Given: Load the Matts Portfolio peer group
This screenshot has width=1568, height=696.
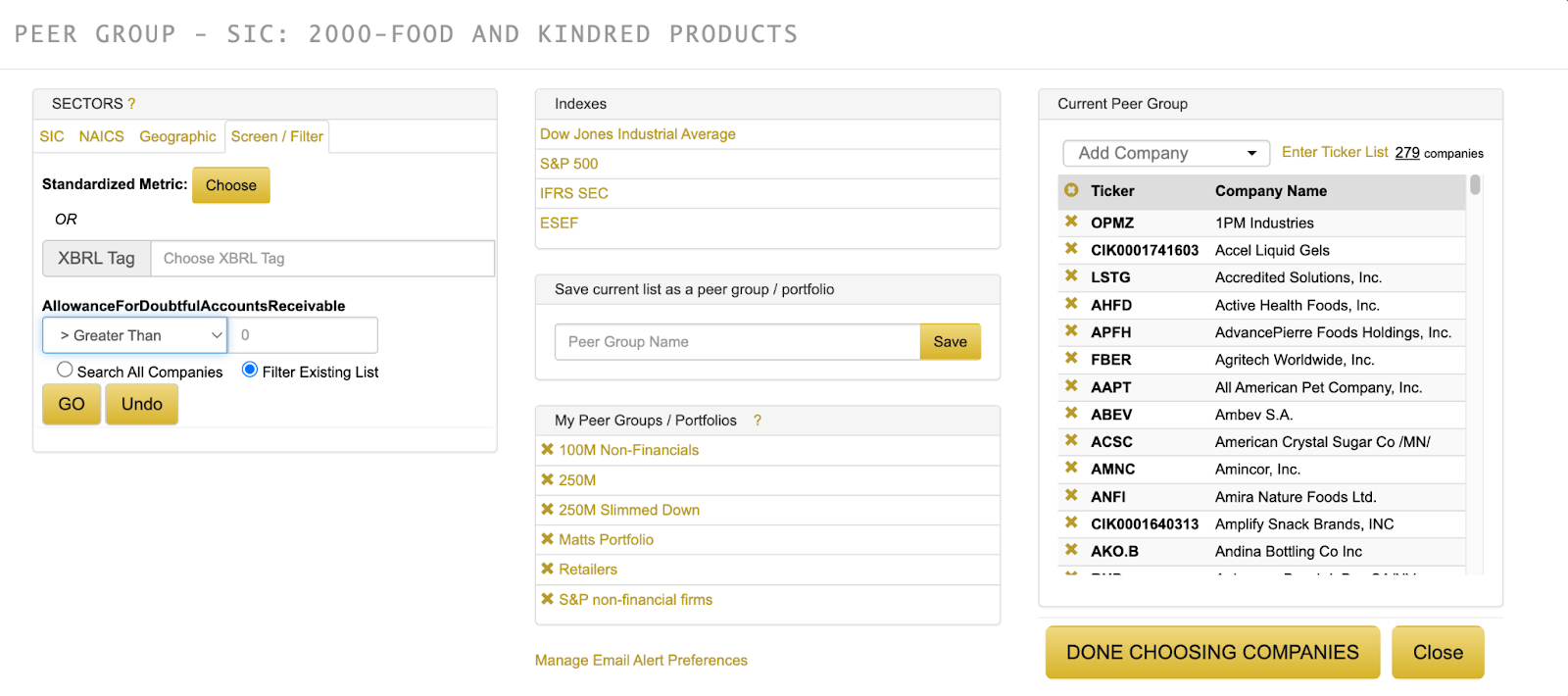Looking at the screenshot, I should click(606, 539).
